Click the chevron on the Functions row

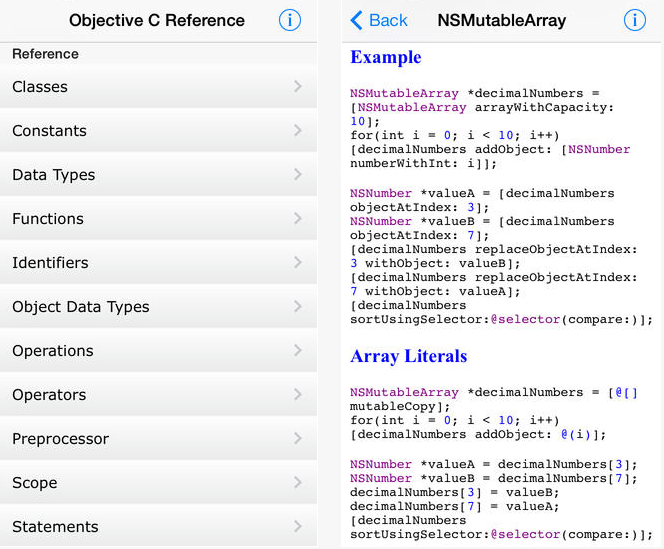[298, 219]
